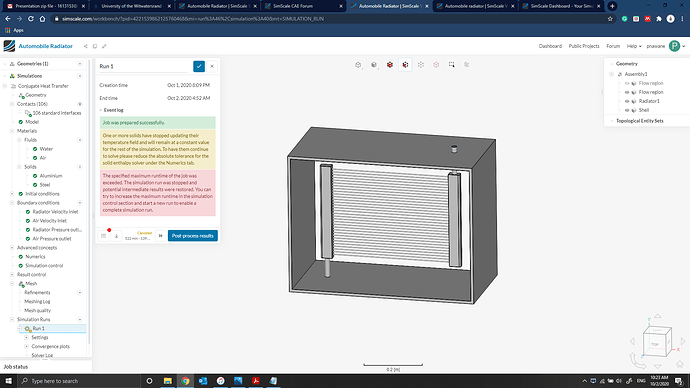
Task: Toggle visibility of the first Flow region
Action: click(x=627, y=83)
